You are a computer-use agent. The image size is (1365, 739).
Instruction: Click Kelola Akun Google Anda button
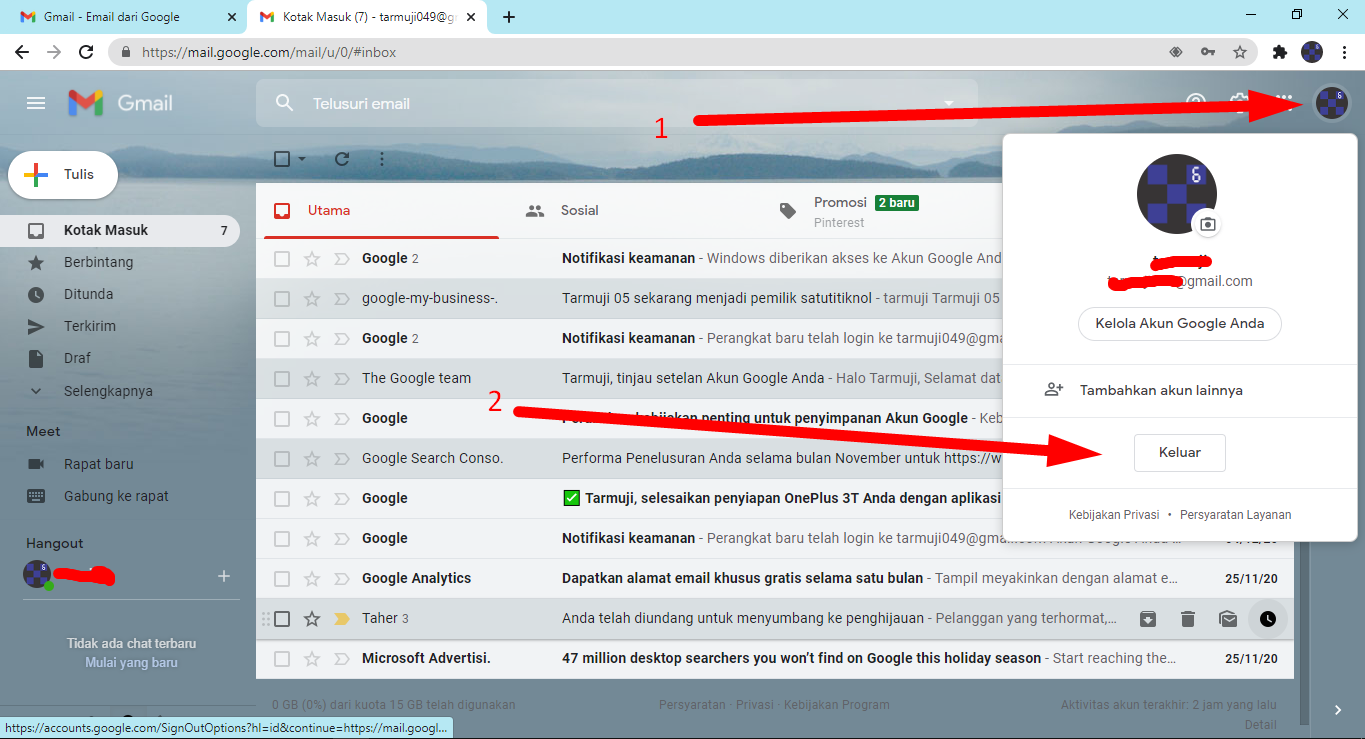(1180, 324)
